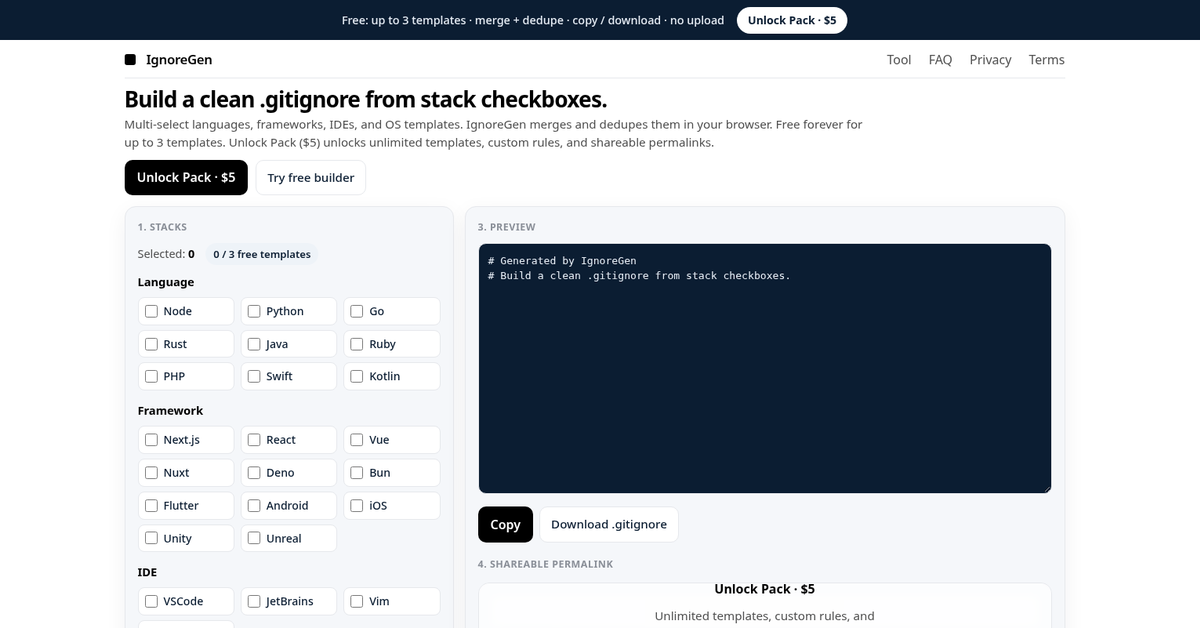Click the "Framework" group heading

170,411
